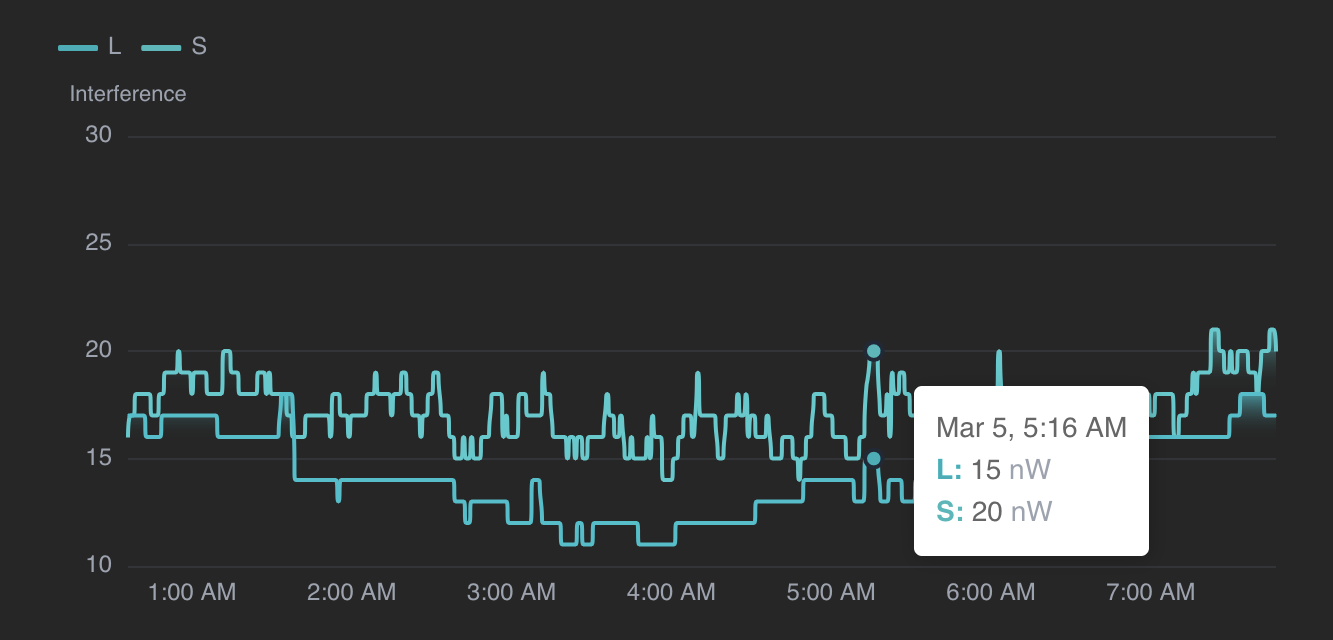Expand the 'S: 20 nW' tooltip entry
This screenshot has height=640, width=1333.
coord(992,510)
